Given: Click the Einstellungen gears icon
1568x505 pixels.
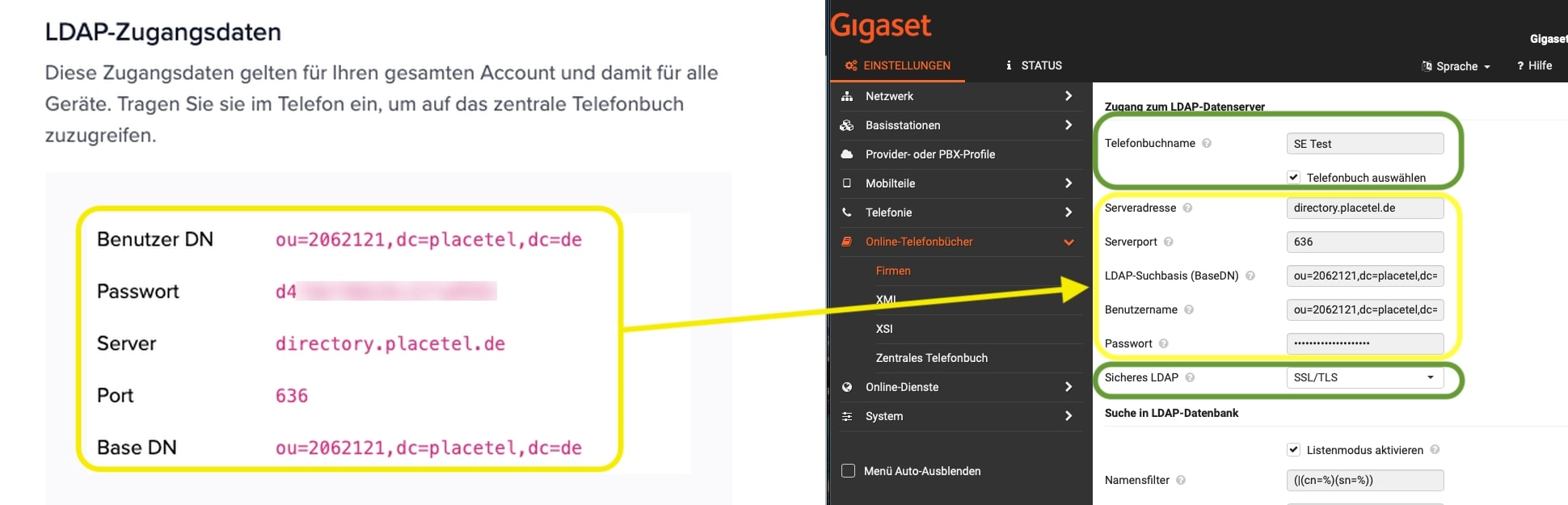Looking at the screenshot, I should click(x=851, y=65).
